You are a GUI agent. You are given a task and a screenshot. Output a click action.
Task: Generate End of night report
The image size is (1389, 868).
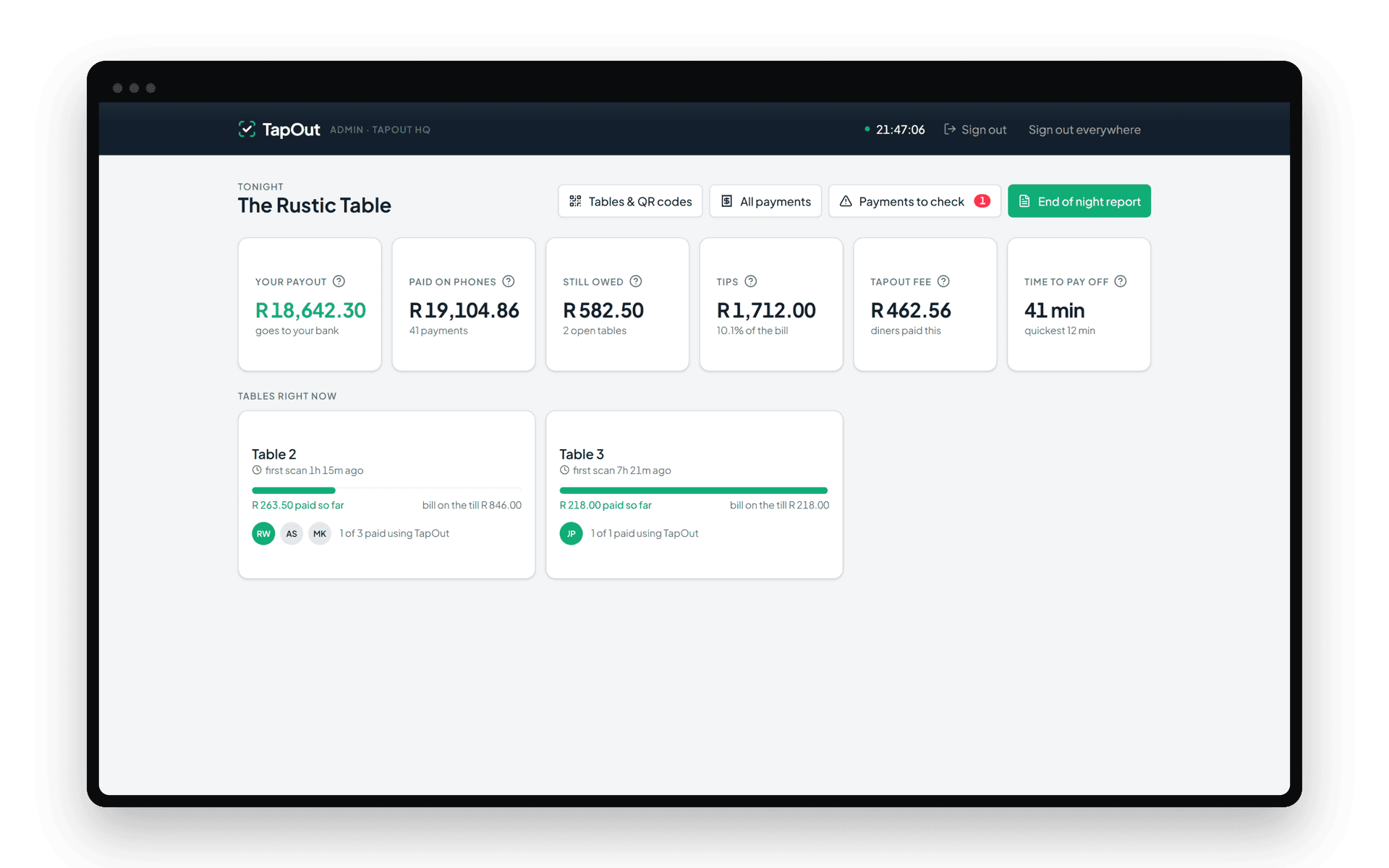pyautogui.click(x=1079, y=201)
